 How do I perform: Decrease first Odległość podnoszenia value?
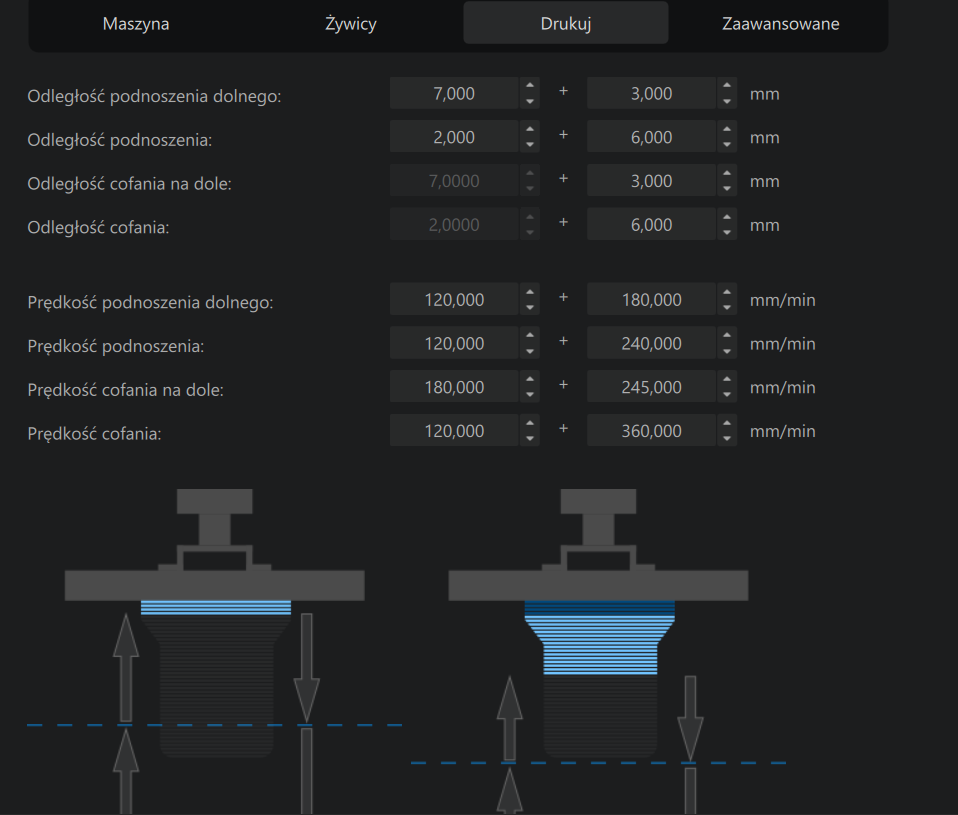pos(530,145)
